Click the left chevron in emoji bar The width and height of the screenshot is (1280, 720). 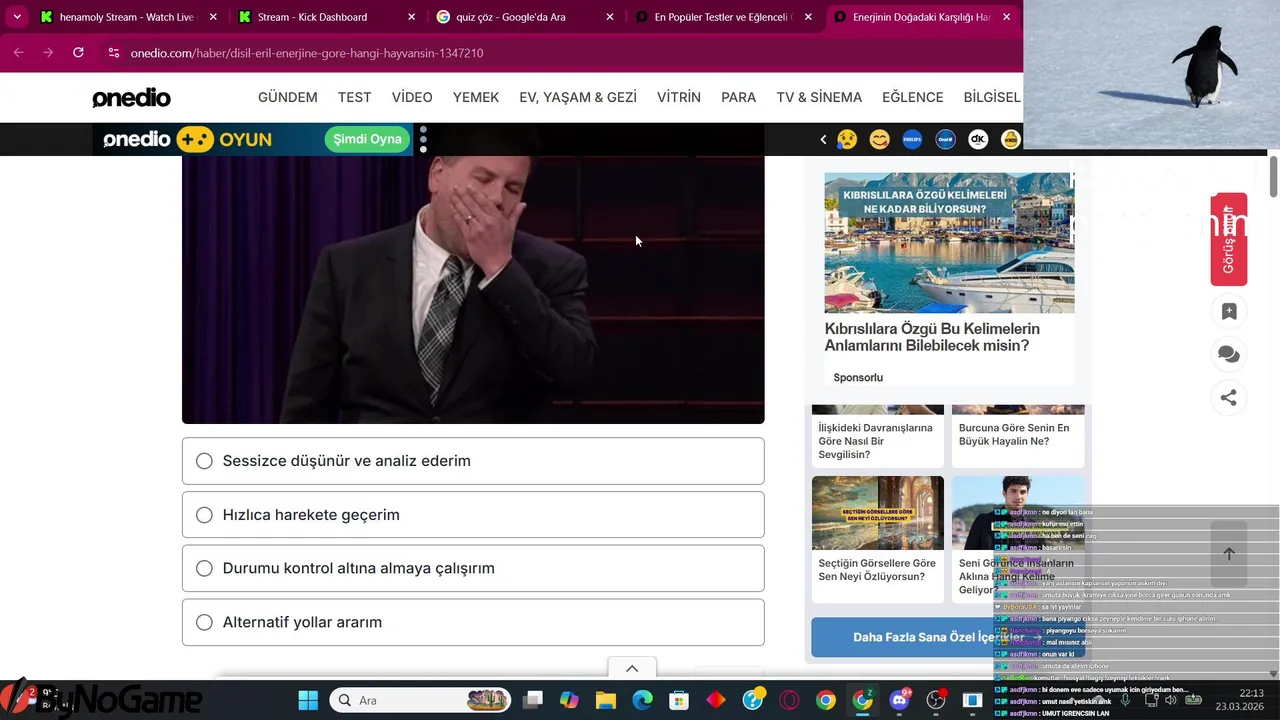click(x=823, y=139)
